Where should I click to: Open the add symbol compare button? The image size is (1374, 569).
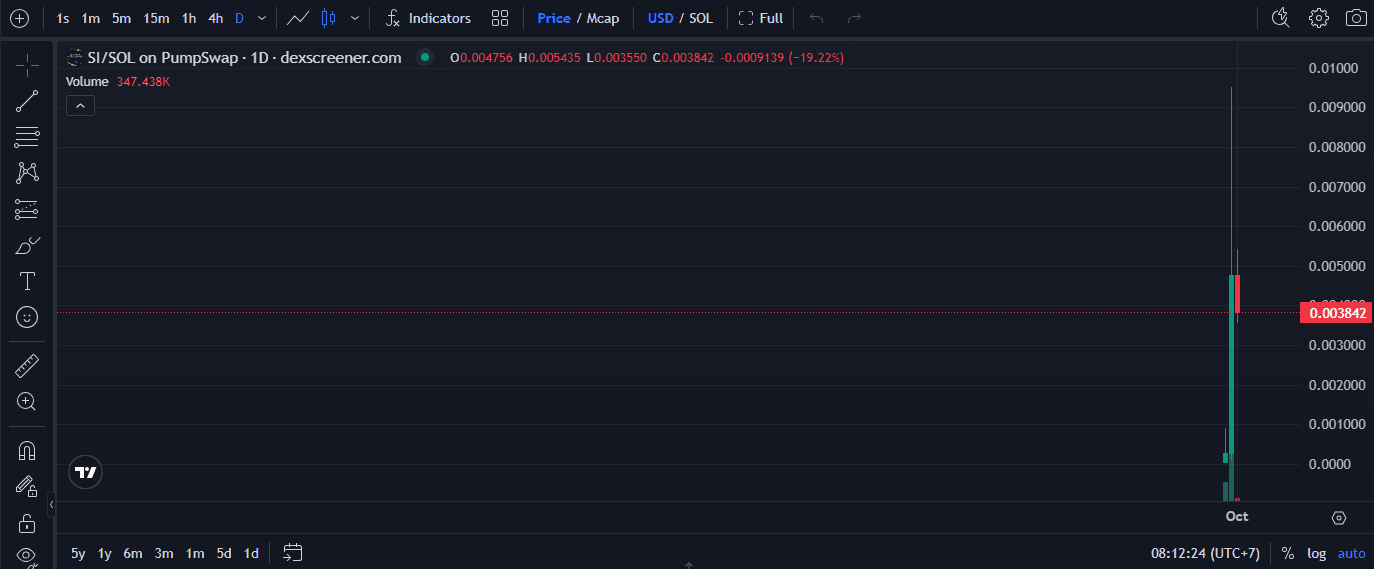point(19,18)
